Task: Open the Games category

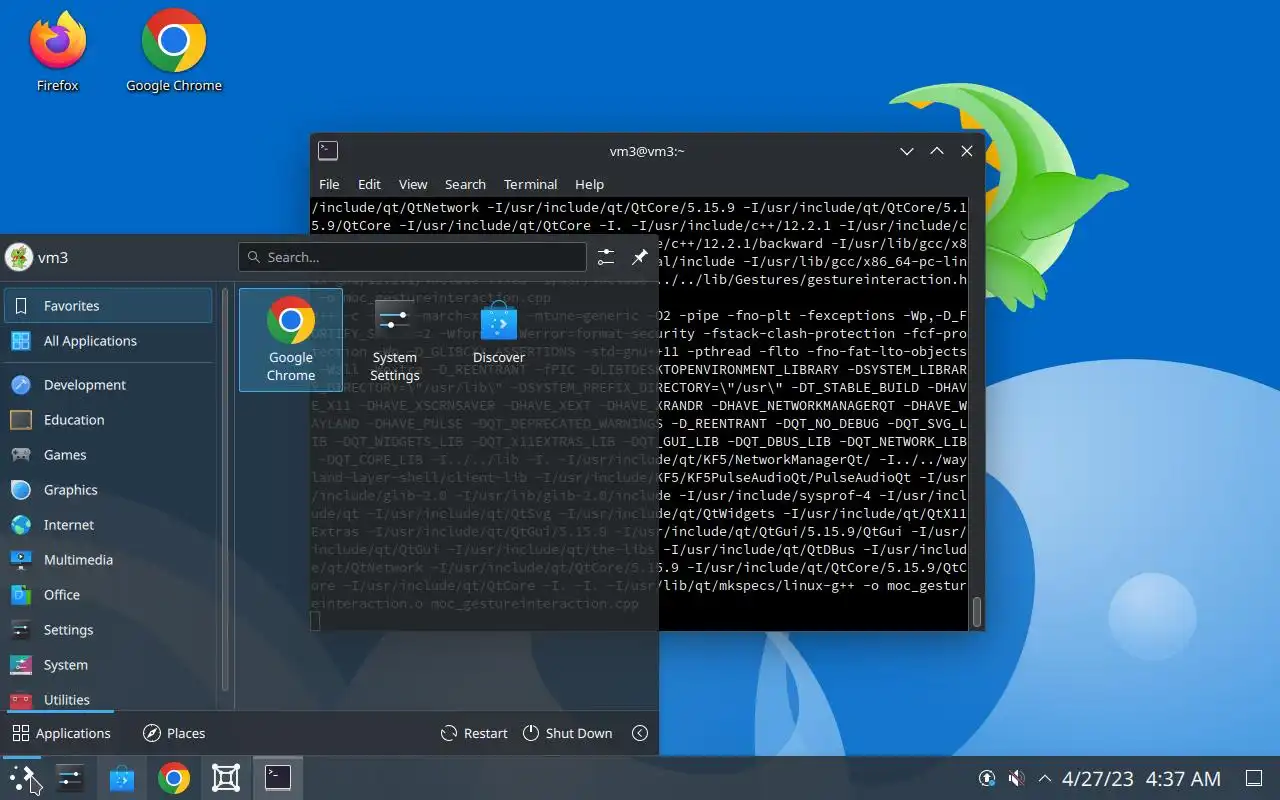Action: click(x=108, y=455)
